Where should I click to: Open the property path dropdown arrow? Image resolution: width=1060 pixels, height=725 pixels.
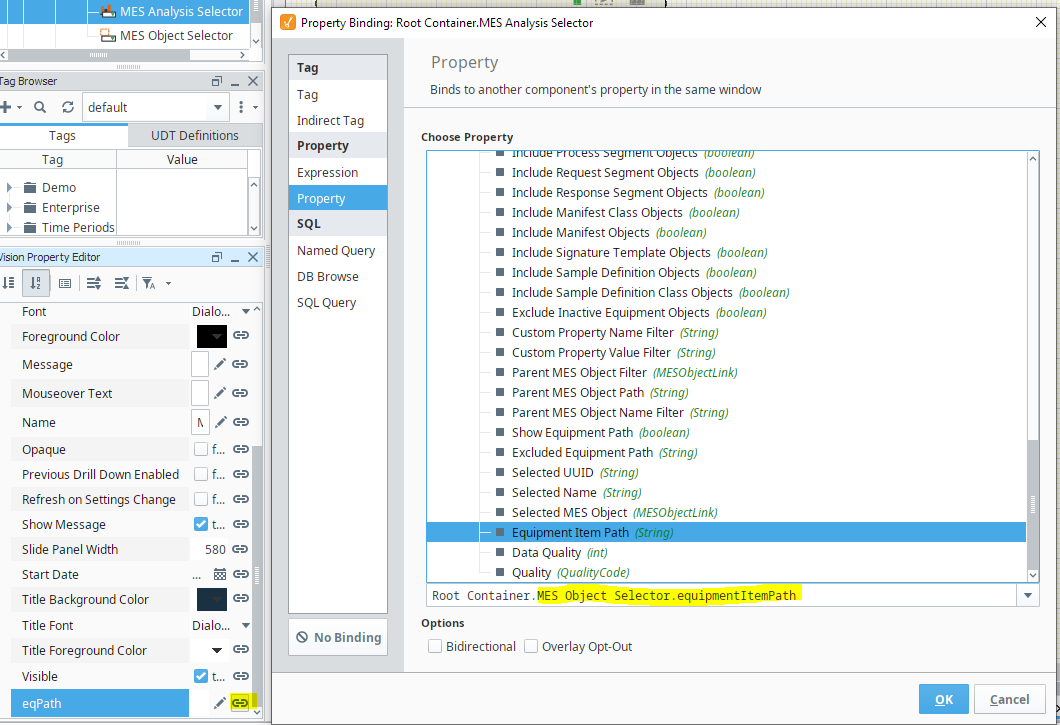(x=1027, y=596)
